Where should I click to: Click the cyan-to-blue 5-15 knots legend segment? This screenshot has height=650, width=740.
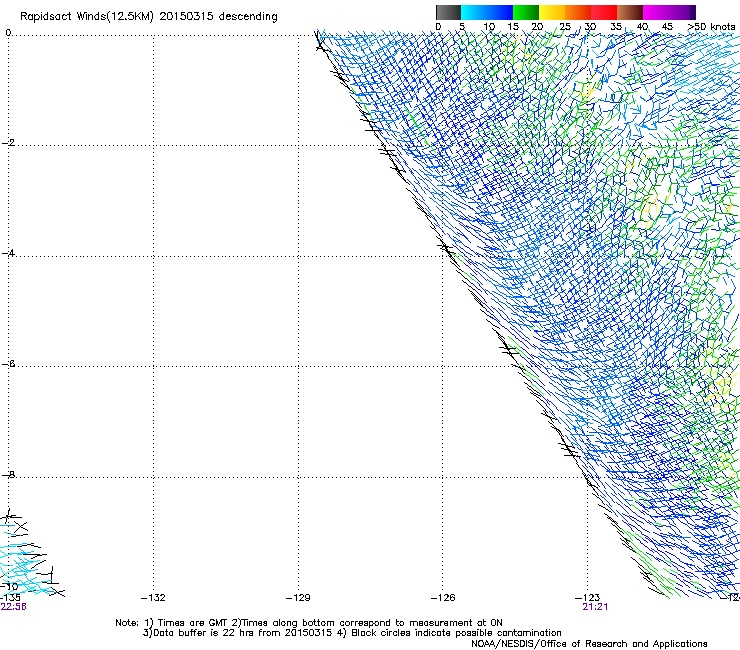(487, 12)
